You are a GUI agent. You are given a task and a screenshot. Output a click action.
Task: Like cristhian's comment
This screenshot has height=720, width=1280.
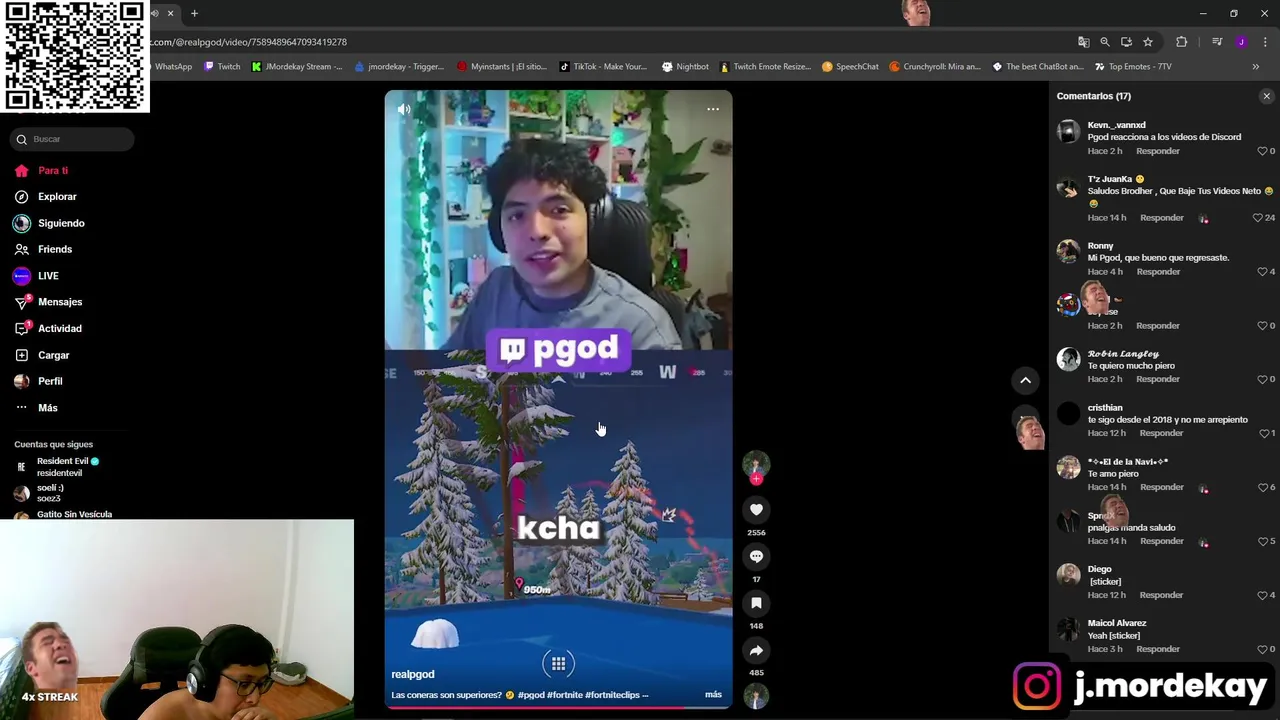point(1262,434)
